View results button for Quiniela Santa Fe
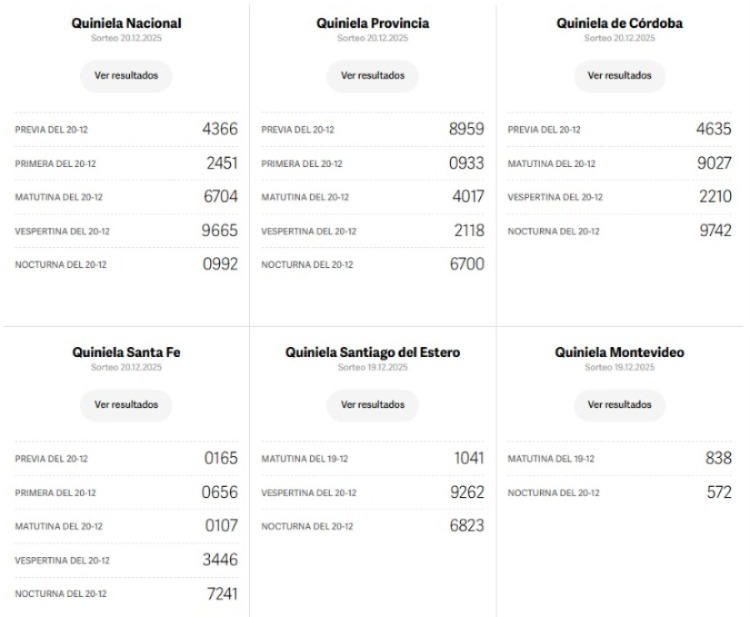The image size is (750, 617). click(x=126, y=405)
